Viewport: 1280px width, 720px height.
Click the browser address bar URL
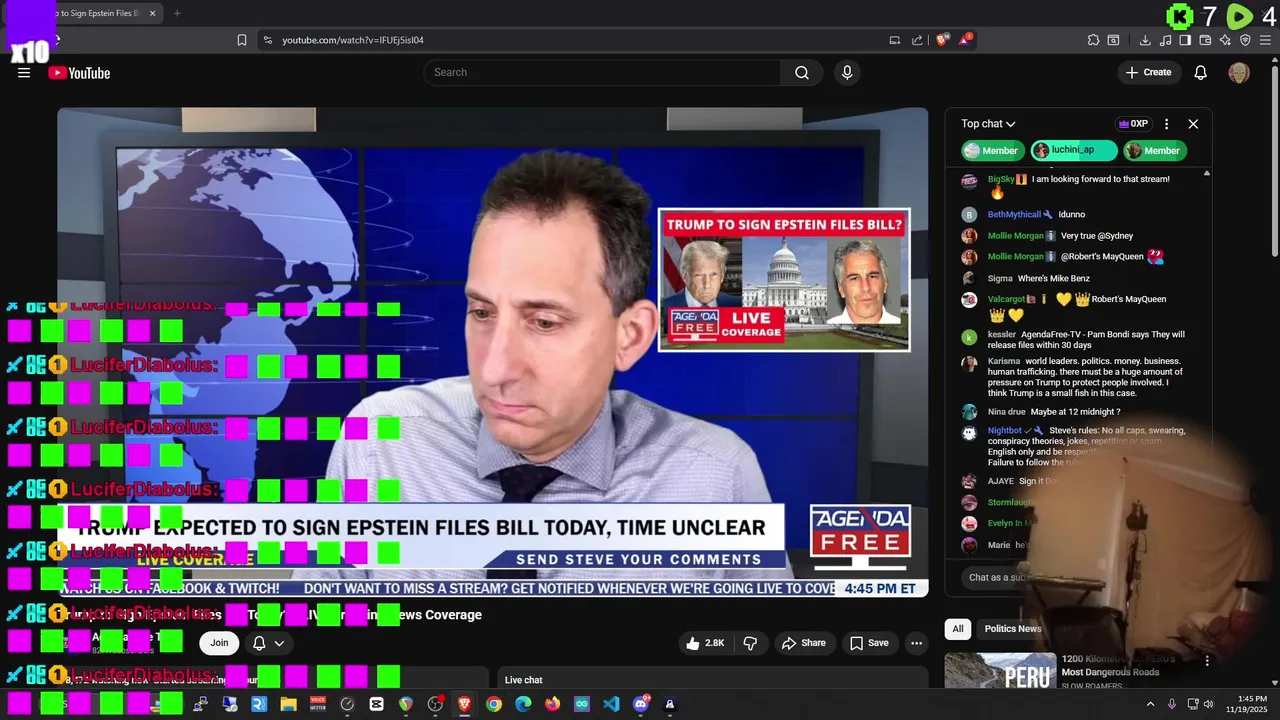click(x=353, y=40)
